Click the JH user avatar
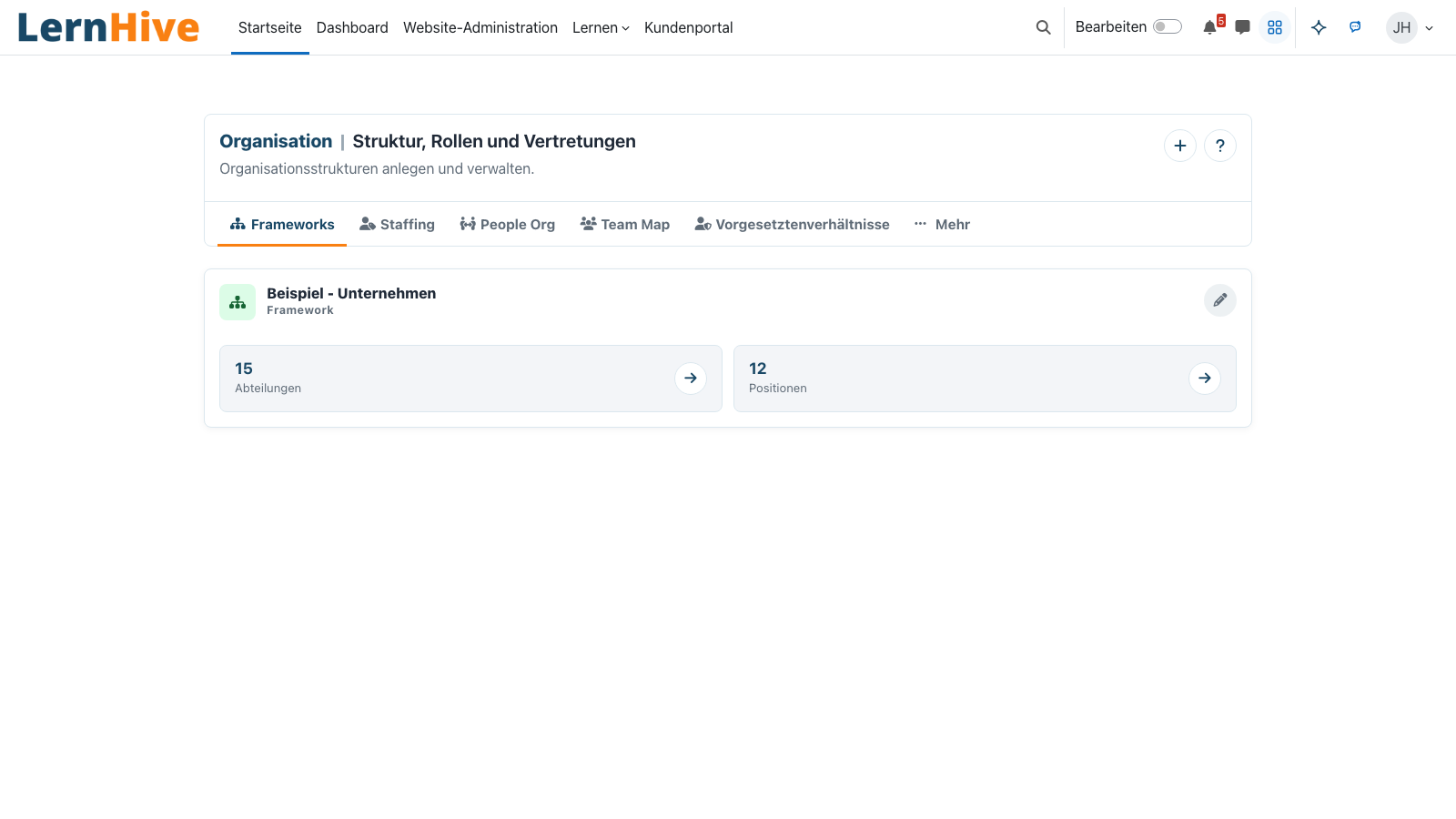1456x819 pixels. (x=1401, y=27)
